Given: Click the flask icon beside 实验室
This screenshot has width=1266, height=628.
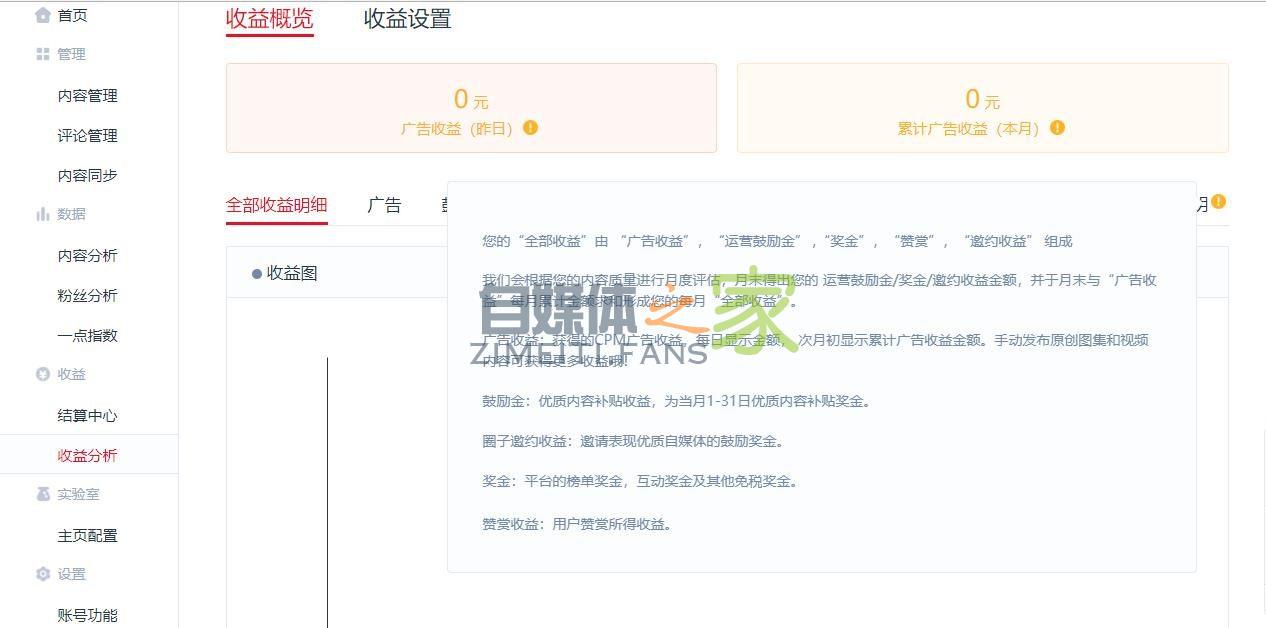Looking at the screenshot, I should click(x=42, y=494).
